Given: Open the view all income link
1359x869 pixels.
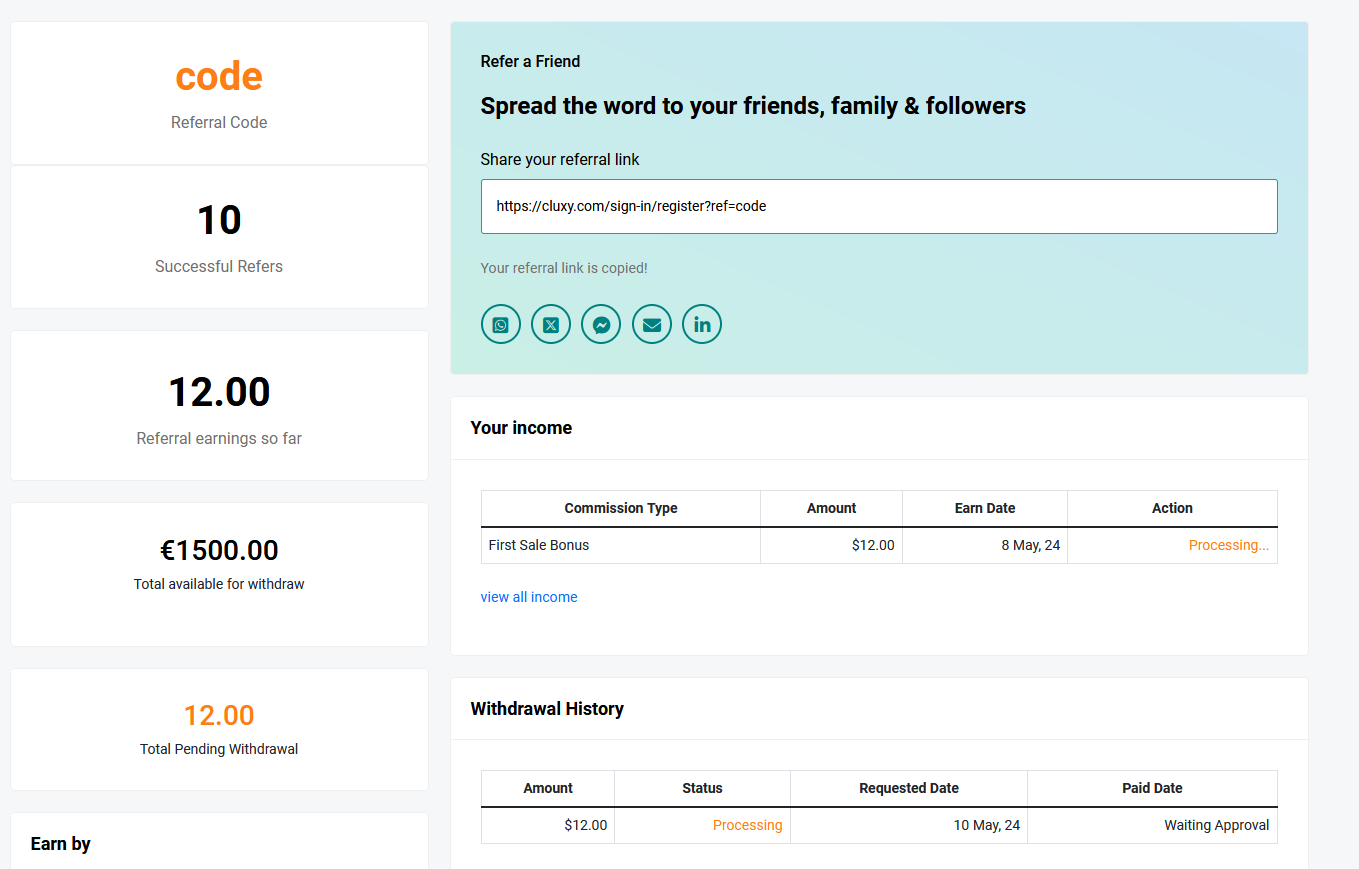Looking at the screenshot, I should point(528,596).
